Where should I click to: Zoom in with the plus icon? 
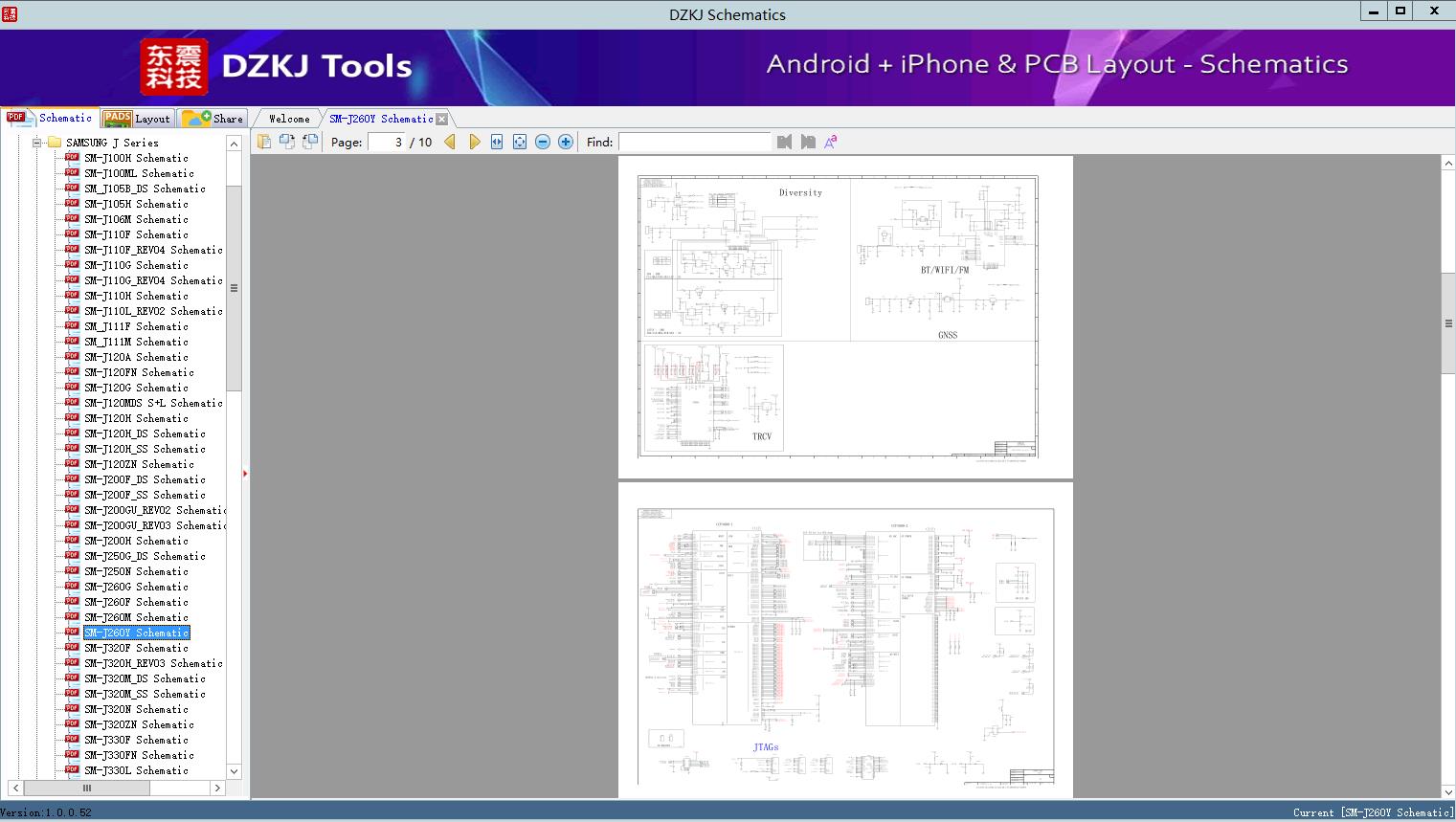pyautogui.click(x=566, y=142)
